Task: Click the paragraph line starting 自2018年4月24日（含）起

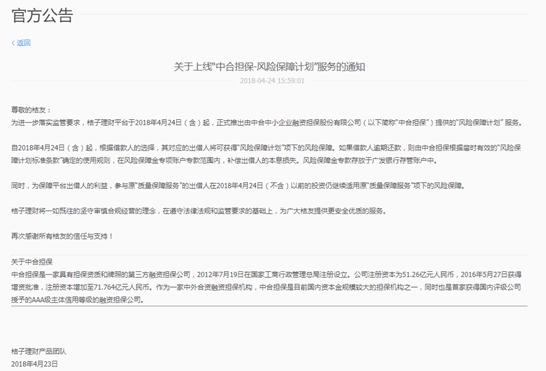Action: click(266, 148)
